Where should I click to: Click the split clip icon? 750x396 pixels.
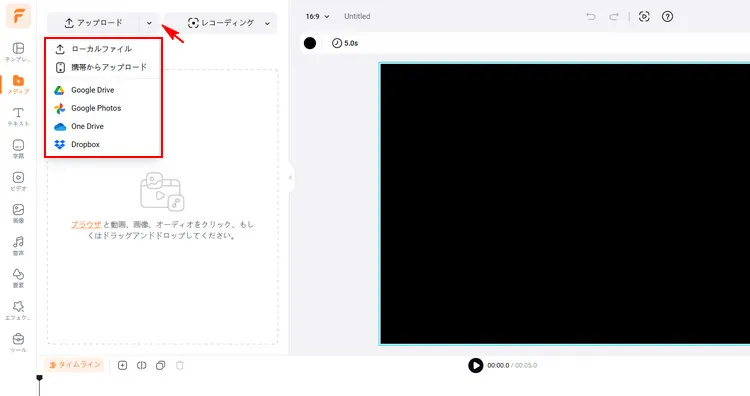pyautogui.click(x=142, y=365)
